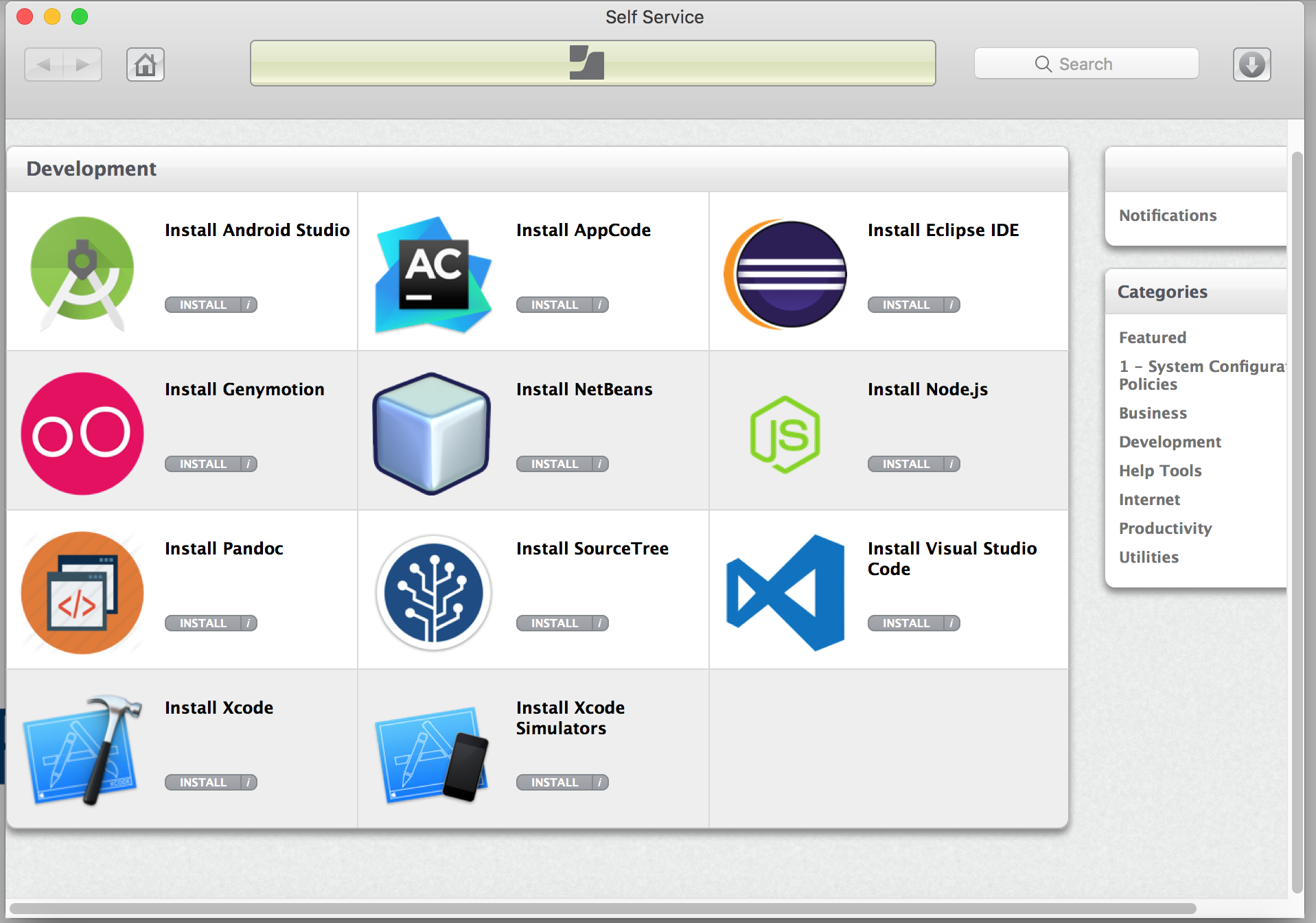Install Eclipse IDE
This screenshot has height=923, width=1316.
click(905, 305)
